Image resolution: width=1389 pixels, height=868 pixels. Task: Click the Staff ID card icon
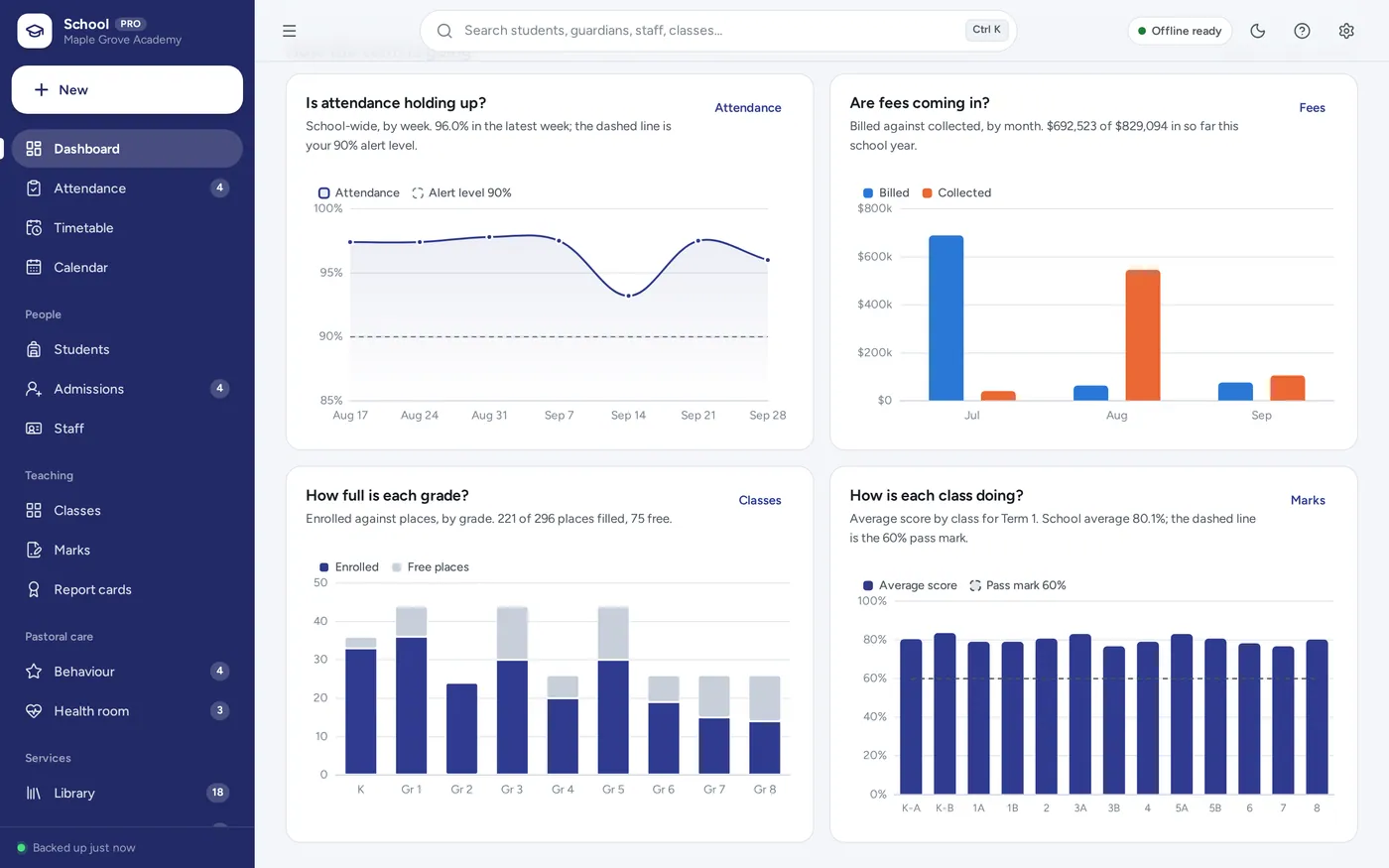pos(34,429)
